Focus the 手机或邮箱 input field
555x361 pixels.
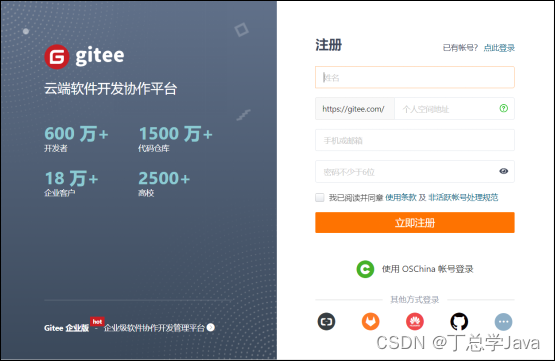tap(414, 140)
